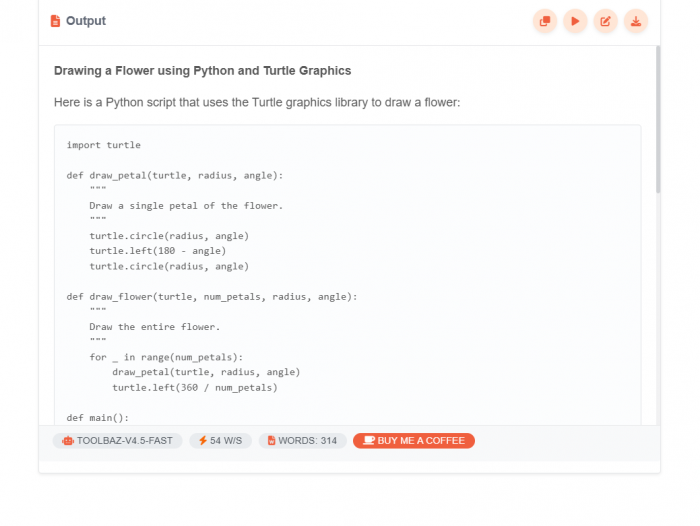Viewport: 700px width, 526px height.
Task: Click the 'Drawing a Flower' heading
Action: click(203, 71)
